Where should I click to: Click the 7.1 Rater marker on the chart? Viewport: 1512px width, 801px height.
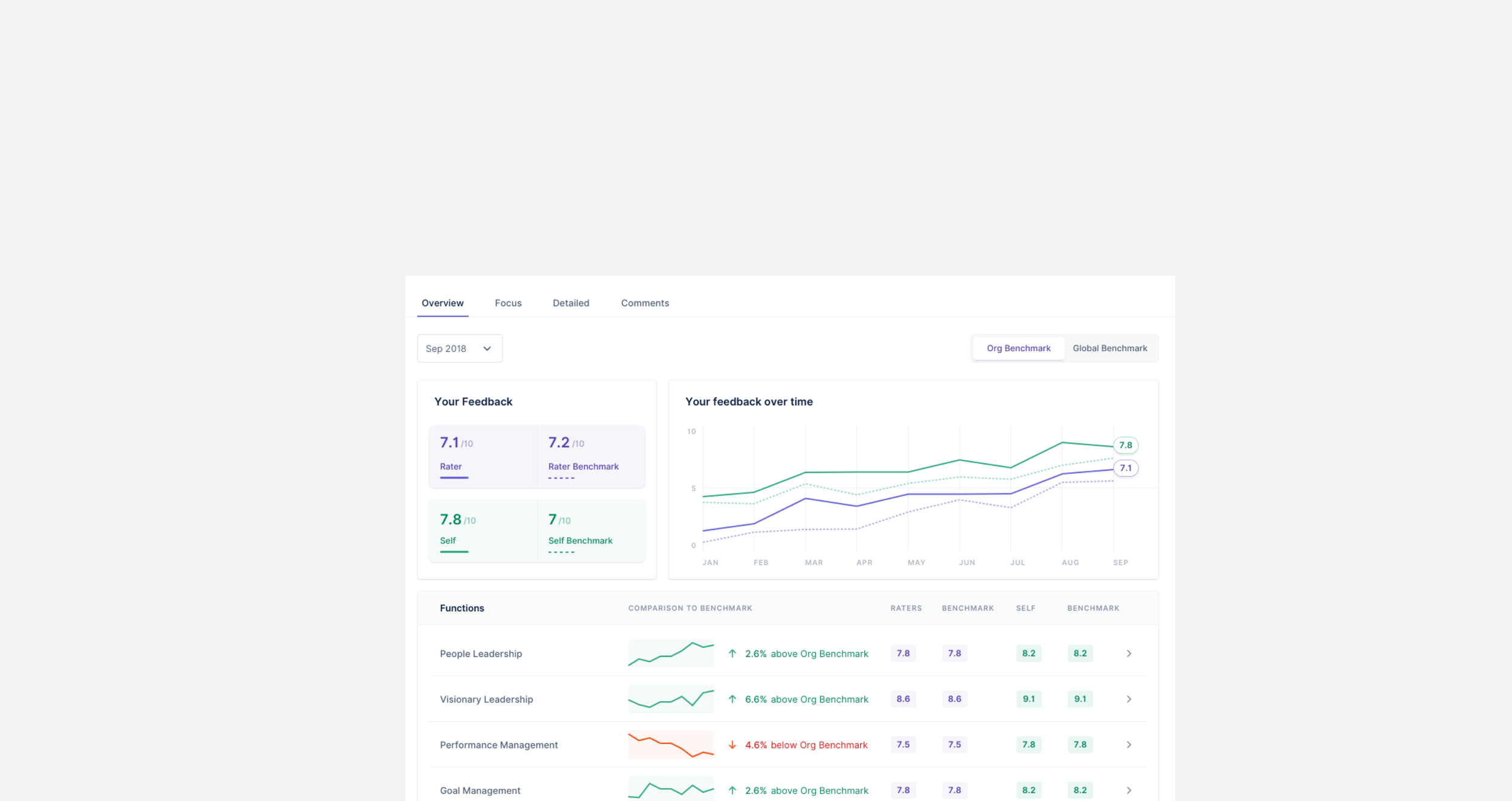point(1125,468)
